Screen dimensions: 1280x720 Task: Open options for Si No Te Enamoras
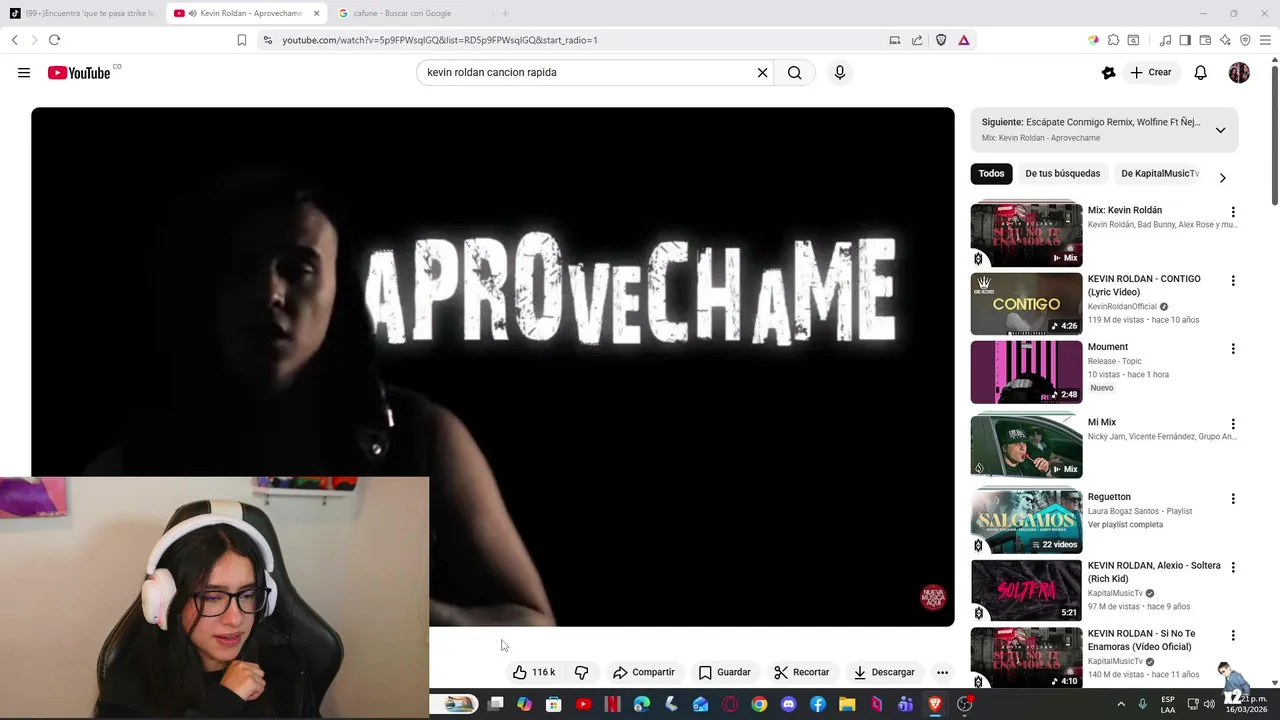(1233, 636)
